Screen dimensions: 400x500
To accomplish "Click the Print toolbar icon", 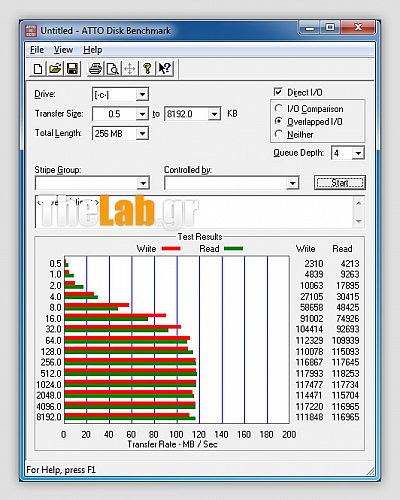I will pyautogui.click(x=95, y=69).
